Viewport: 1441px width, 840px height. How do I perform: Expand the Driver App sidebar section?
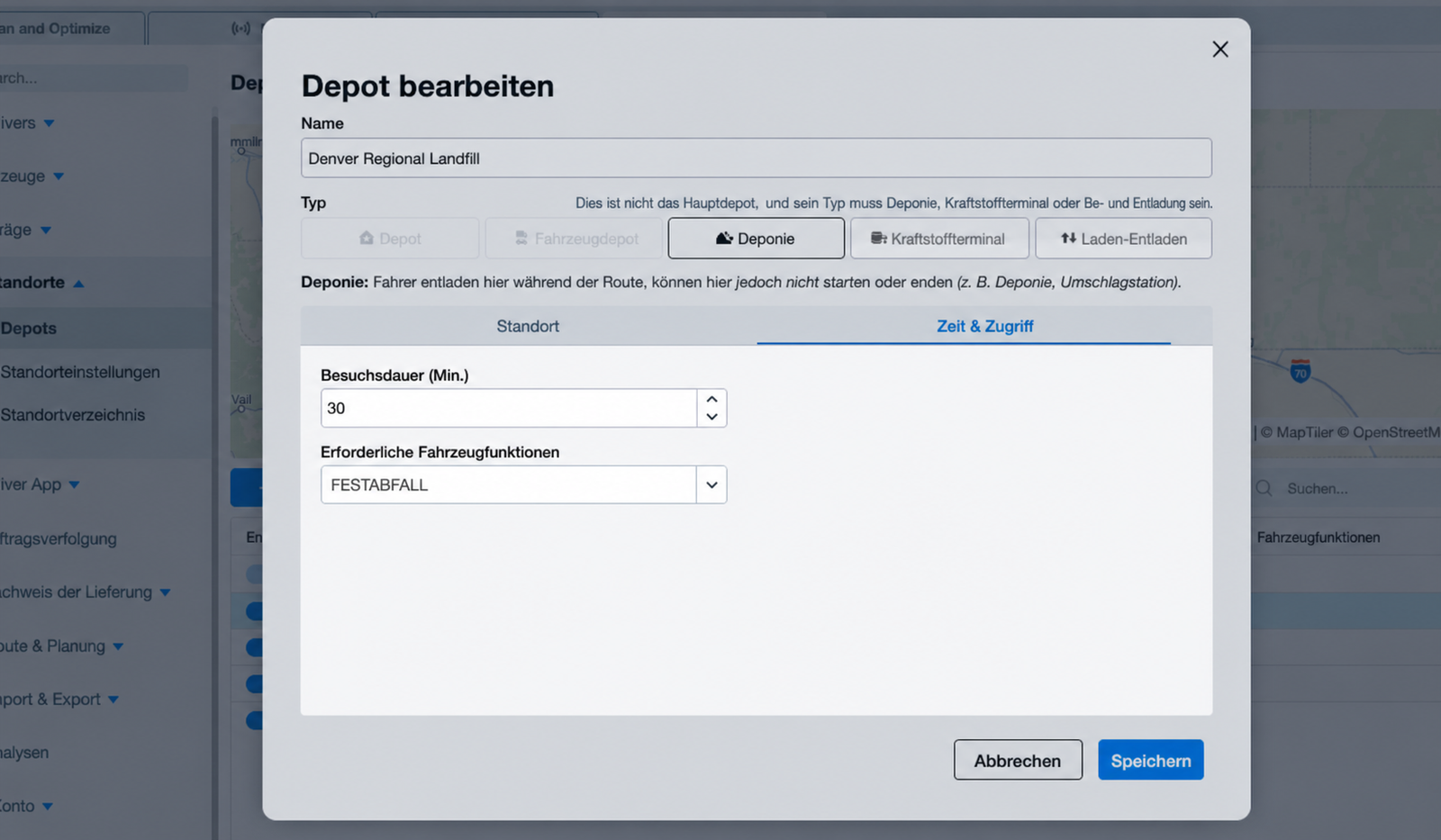tap(74, 485)
